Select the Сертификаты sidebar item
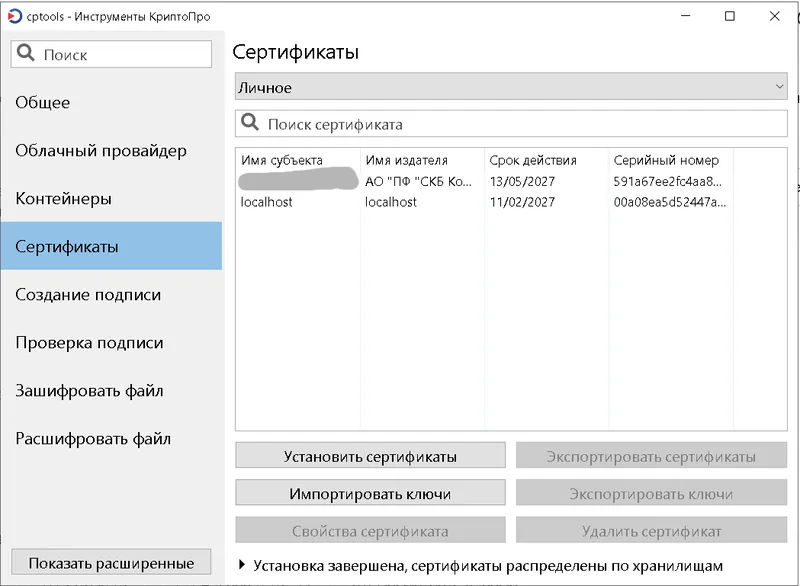This screenshot has height=586, width=800. (111, 246)
